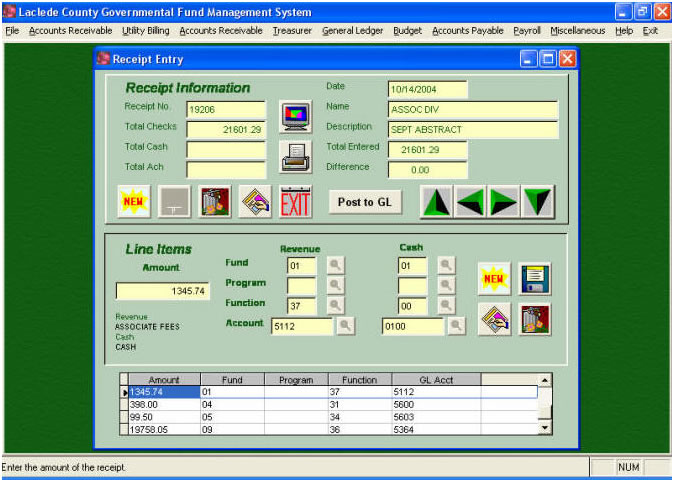The width and height of the screenshot is (674, 482).
Task: Click the floppy disk save icon in Line Items
Action: pyautogui.click(x=535, y=279)
